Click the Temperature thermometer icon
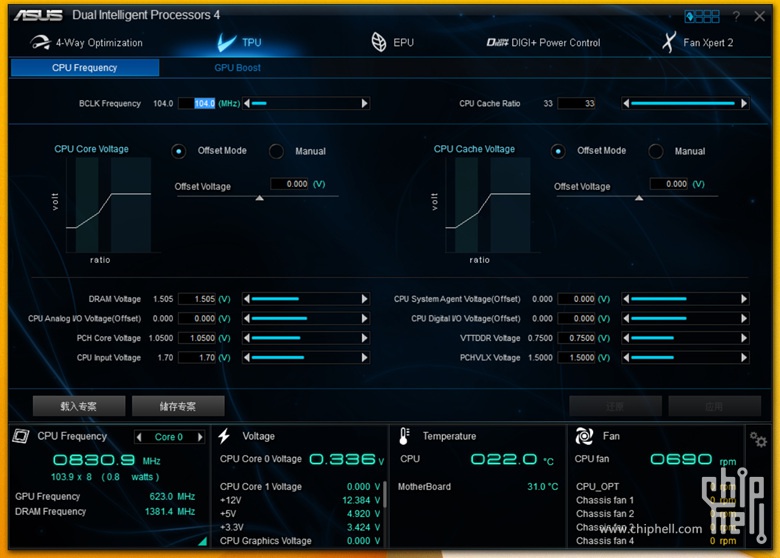The width and height of the screenshot is (780, 558). point(404,436)
